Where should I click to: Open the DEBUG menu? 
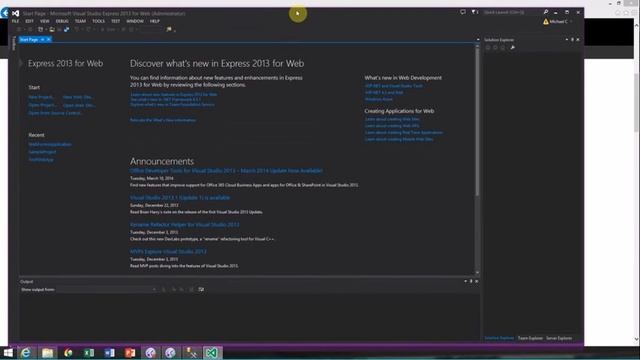(x=62, y=21)
